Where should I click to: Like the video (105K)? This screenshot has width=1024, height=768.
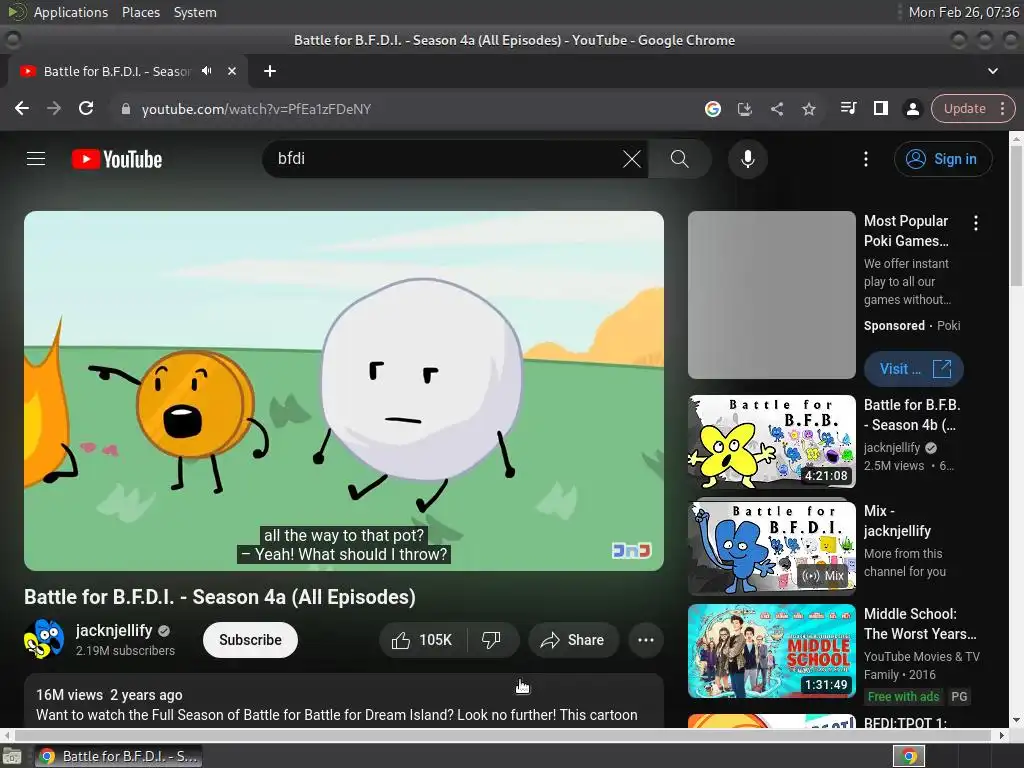(423, 640)
